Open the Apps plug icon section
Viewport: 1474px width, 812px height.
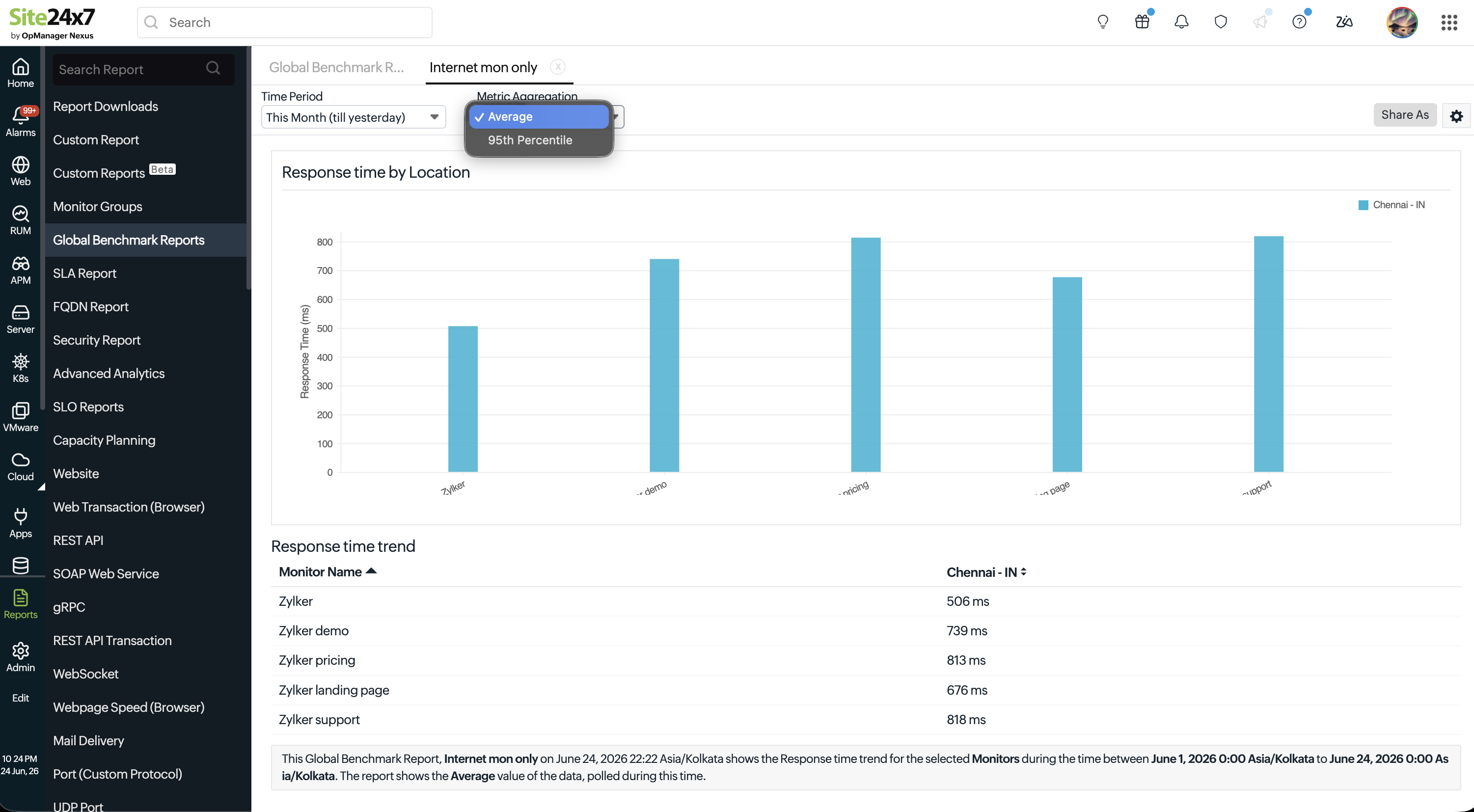[21, 523]
